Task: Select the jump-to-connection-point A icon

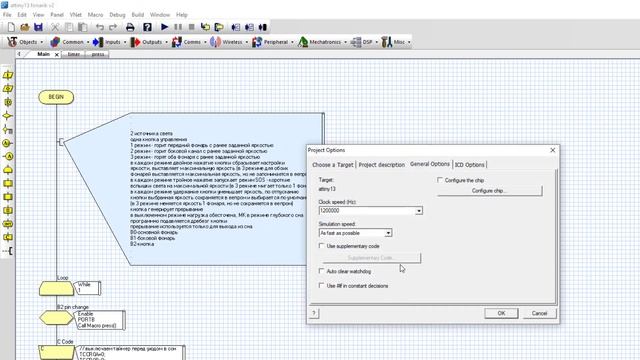Action: click(x=8, y=156)
